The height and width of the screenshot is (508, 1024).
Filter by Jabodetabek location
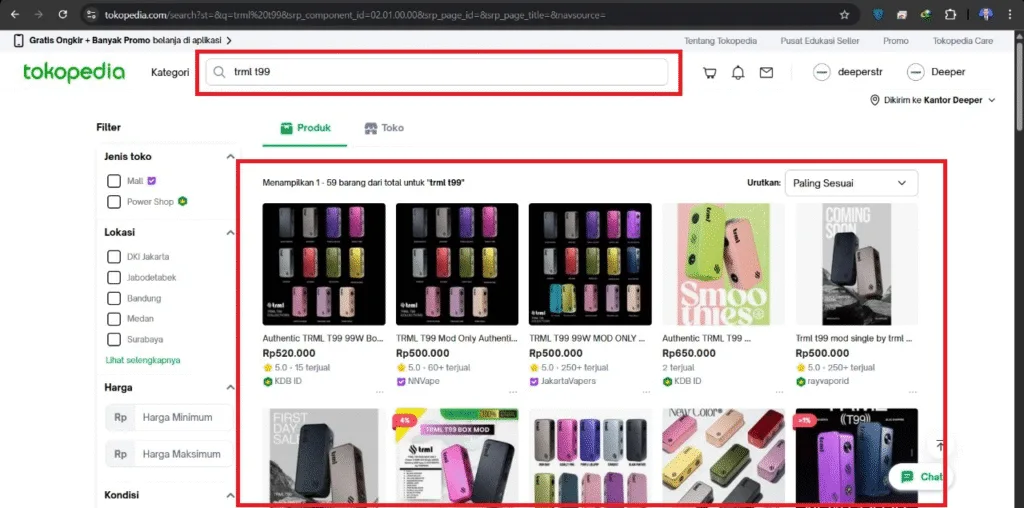[x=114, y=278]
